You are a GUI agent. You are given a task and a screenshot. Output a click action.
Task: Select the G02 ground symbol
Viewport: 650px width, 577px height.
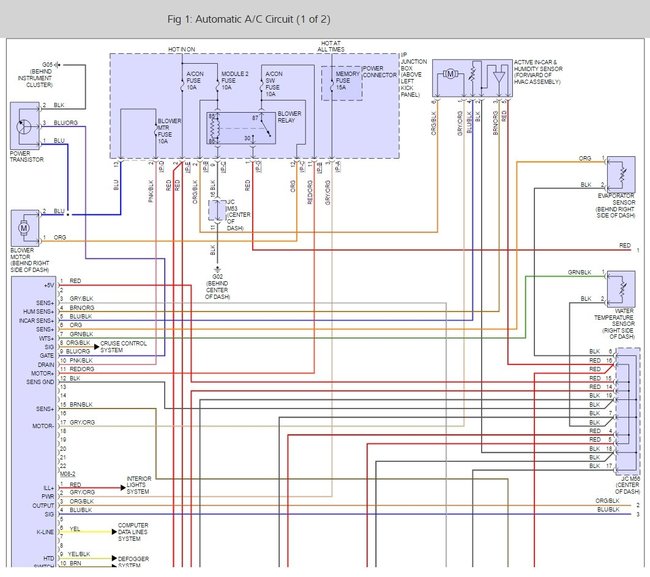click(x=217, y=269)
